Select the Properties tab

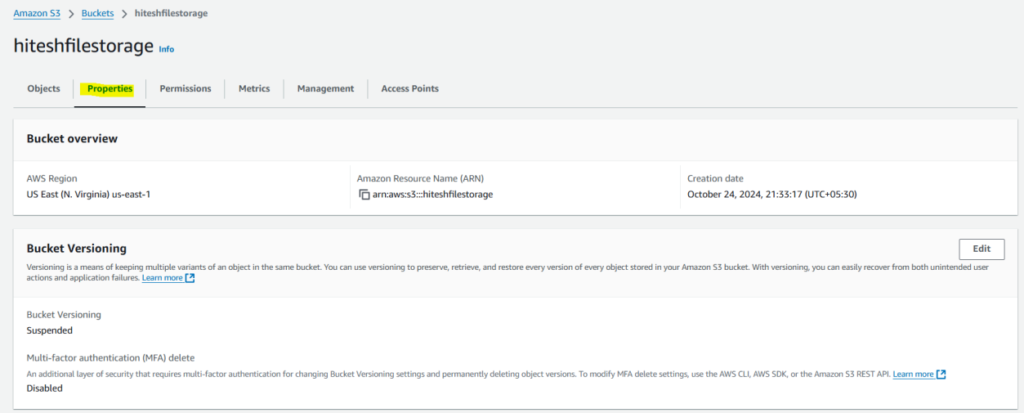[110, 89]
